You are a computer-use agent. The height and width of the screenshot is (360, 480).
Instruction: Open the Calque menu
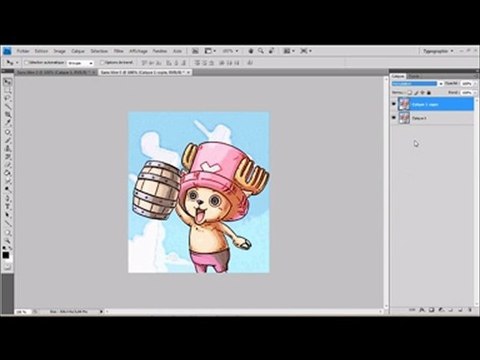tap(78, 51)
